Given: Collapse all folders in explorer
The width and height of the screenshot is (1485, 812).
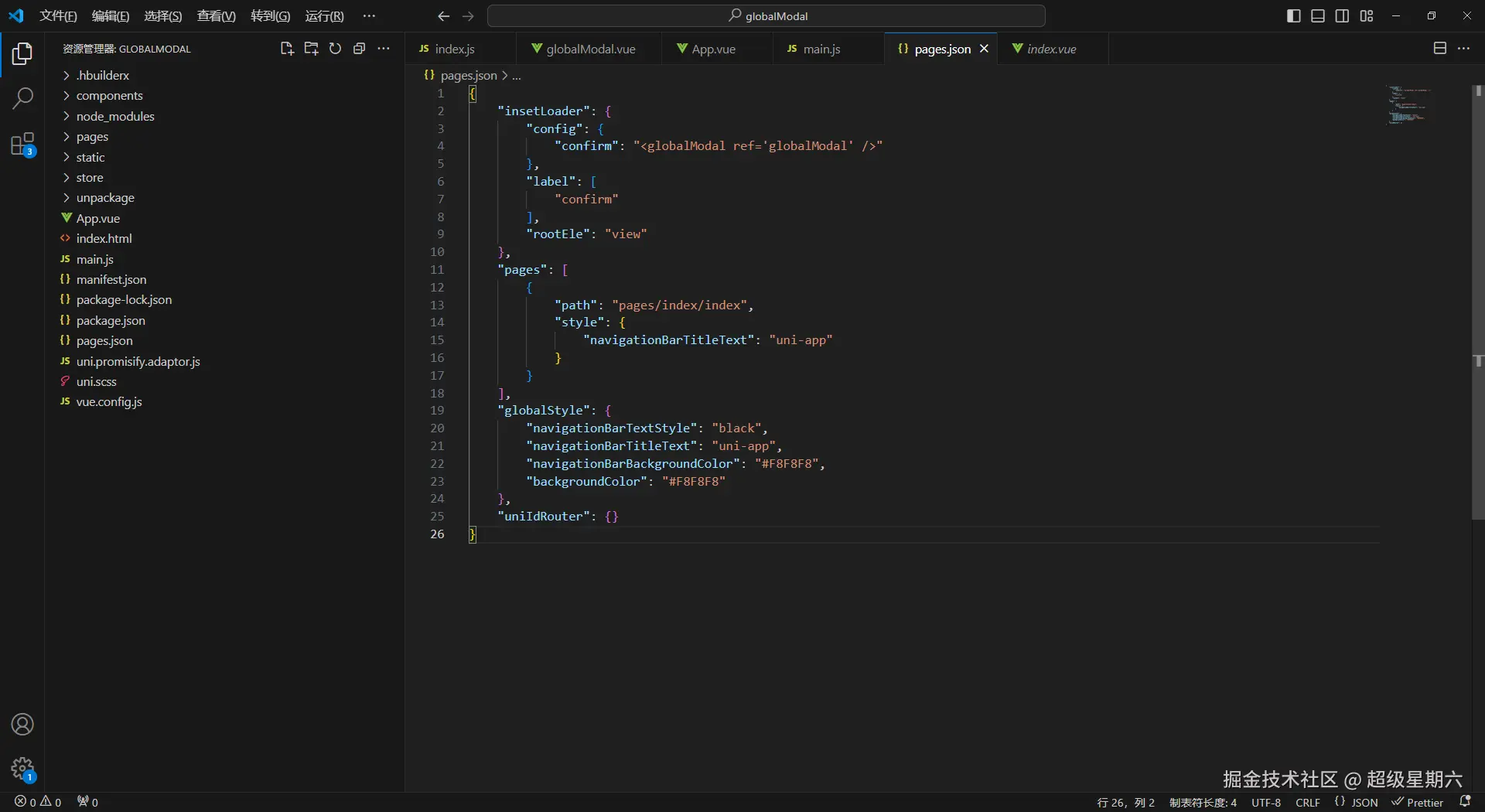Looking at the screenshot, I should pos(359,49).
